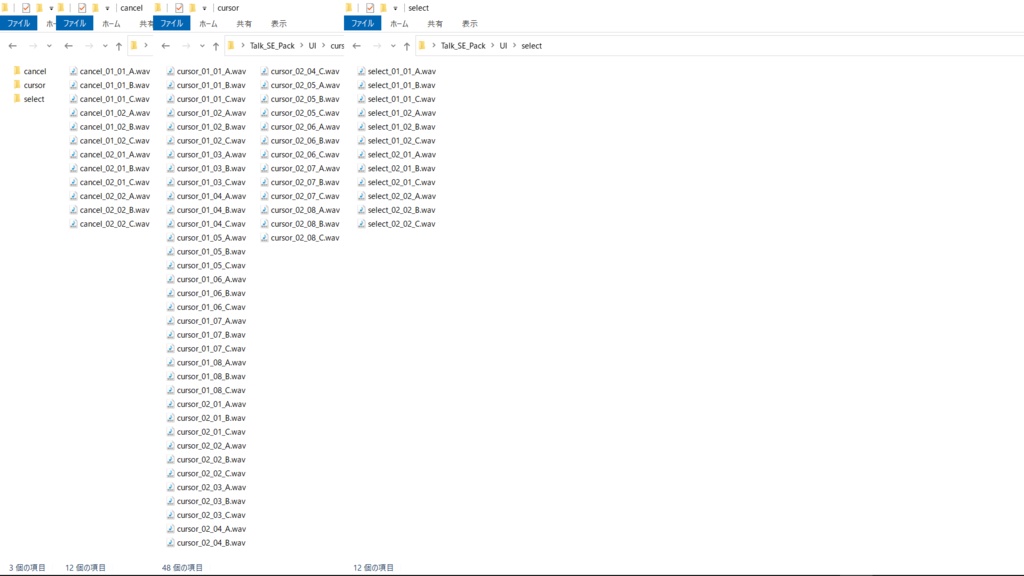1024x576 pixels.
Task: Click the empty address bar area in the select window
Action: 777,46
